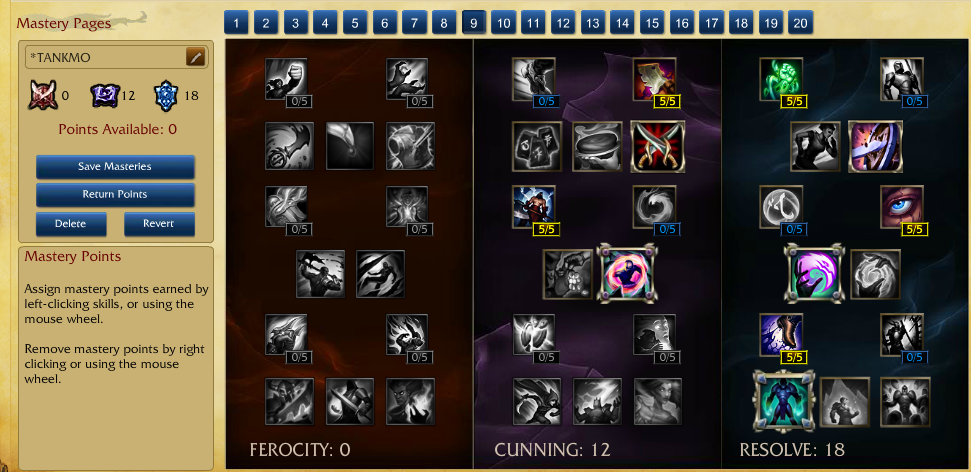
Task: Click the Revert button
Action: 159,224
